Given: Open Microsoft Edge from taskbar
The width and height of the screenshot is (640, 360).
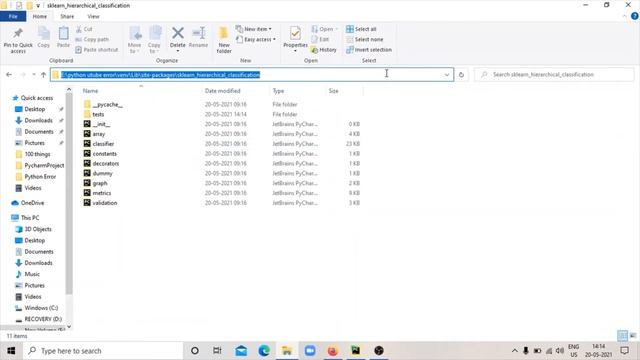Looking at the screenshot, I should pos(264,351).
